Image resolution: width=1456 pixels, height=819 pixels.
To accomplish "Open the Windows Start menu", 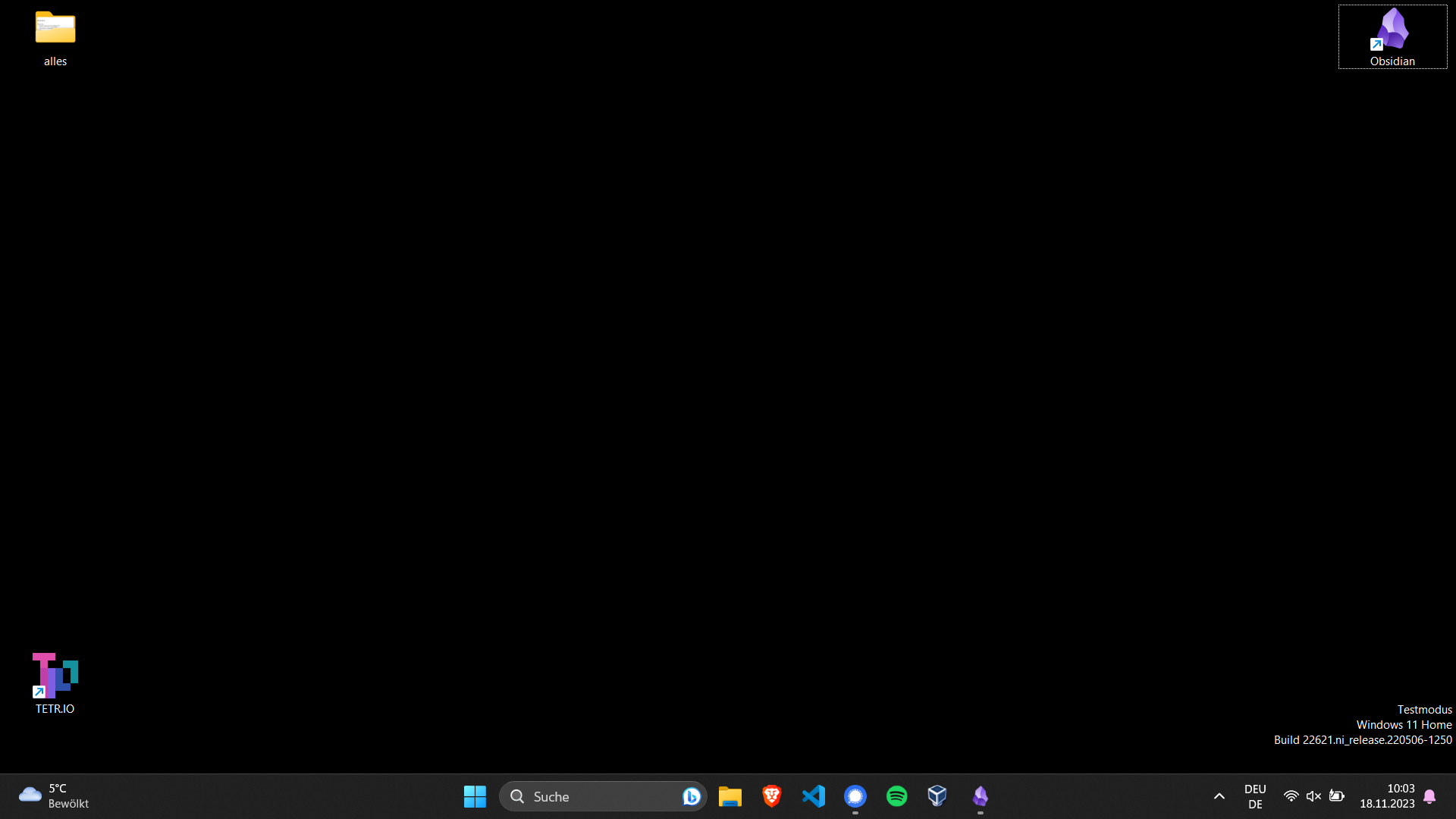I will click(x=475, y=796).
